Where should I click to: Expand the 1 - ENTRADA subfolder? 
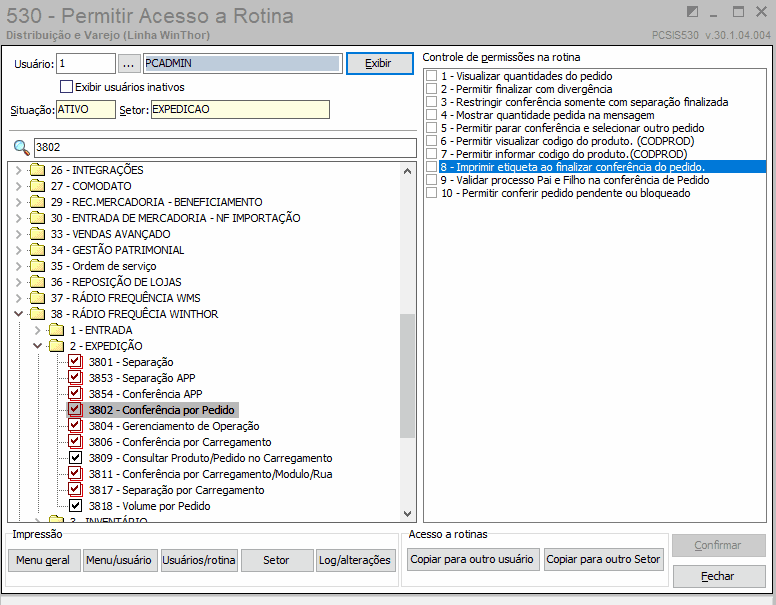point(38,330)
